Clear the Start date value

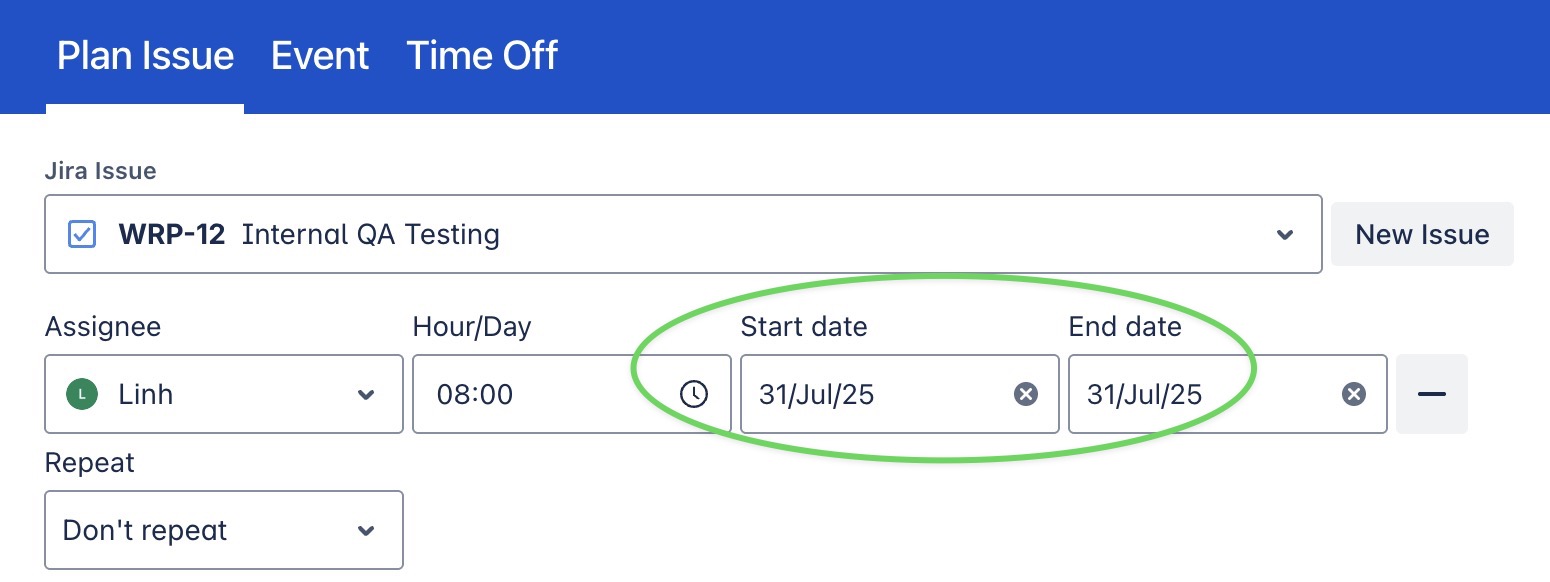1025,394
